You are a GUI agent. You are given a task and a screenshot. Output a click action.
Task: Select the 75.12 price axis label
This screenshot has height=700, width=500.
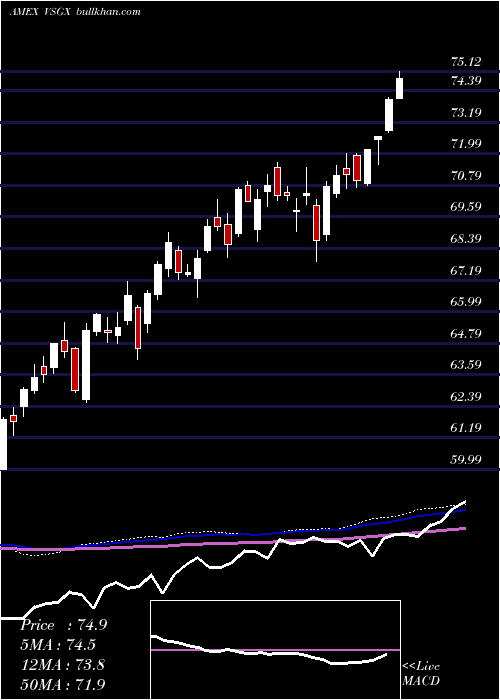[466, 62]
